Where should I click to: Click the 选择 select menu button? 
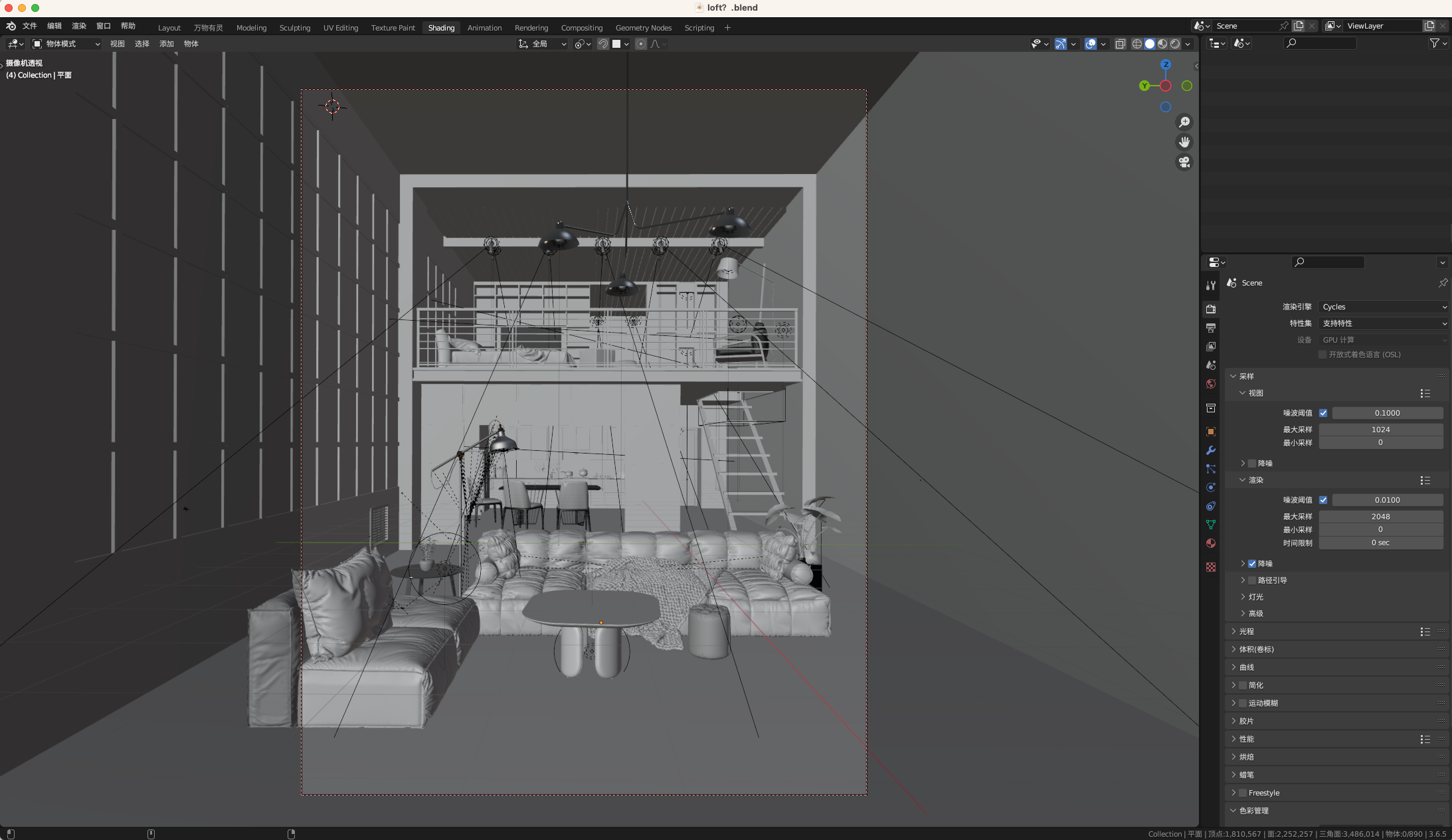coord(142,44)
